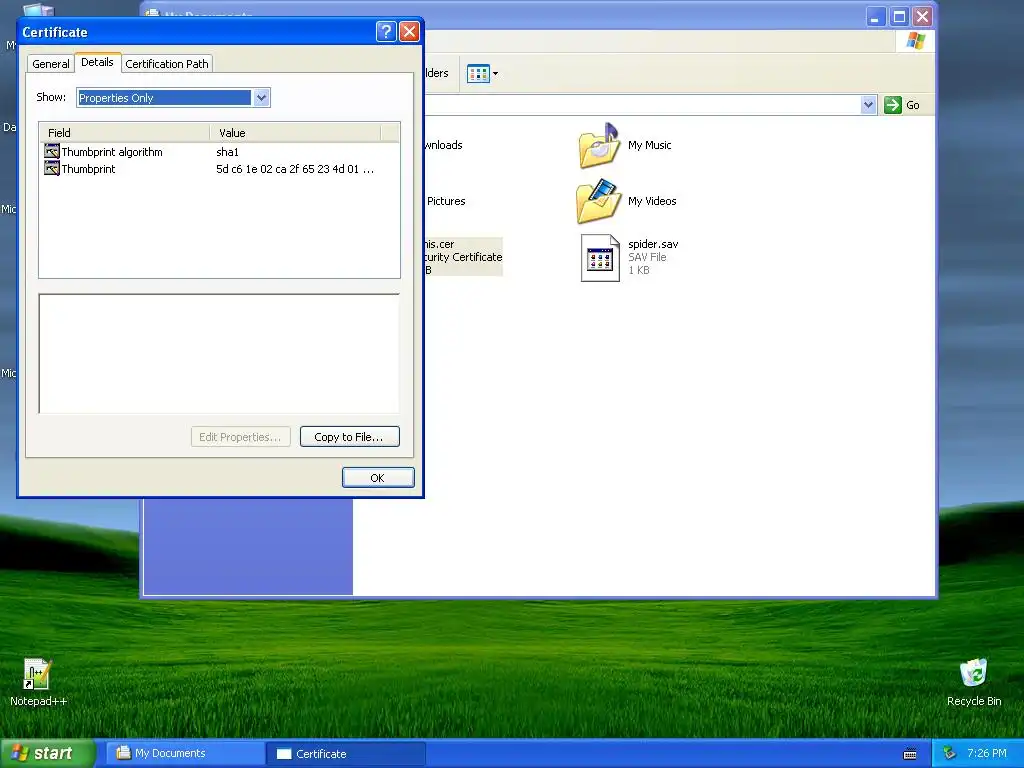Open the Start menu
1024x768 pixels.
(x=47, y=753)
